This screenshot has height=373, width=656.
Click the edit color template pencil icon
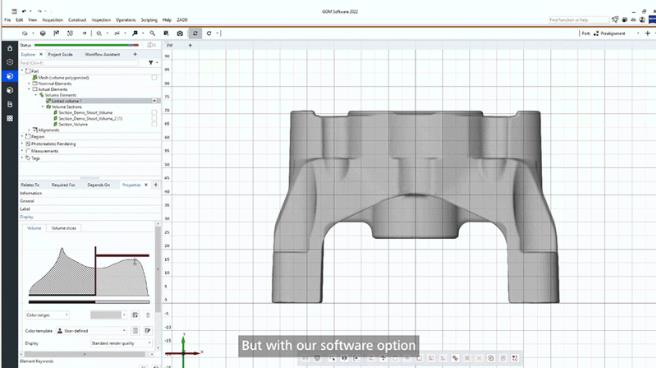point(147,331)
